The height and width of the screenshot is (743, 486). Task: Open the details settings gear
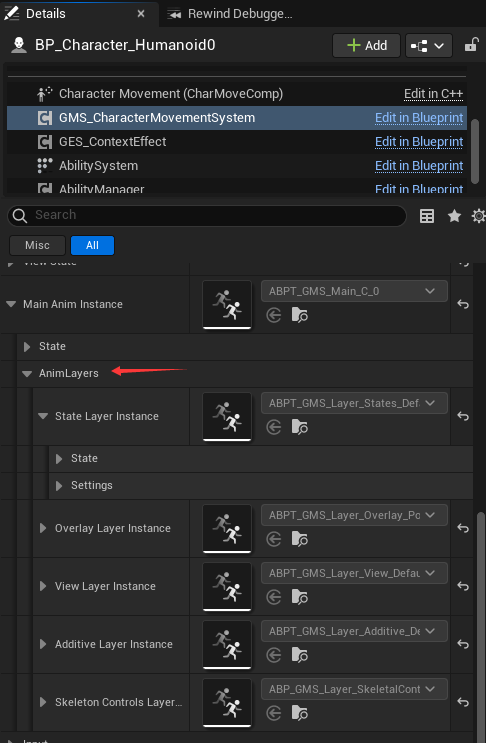tap(478, 216)
